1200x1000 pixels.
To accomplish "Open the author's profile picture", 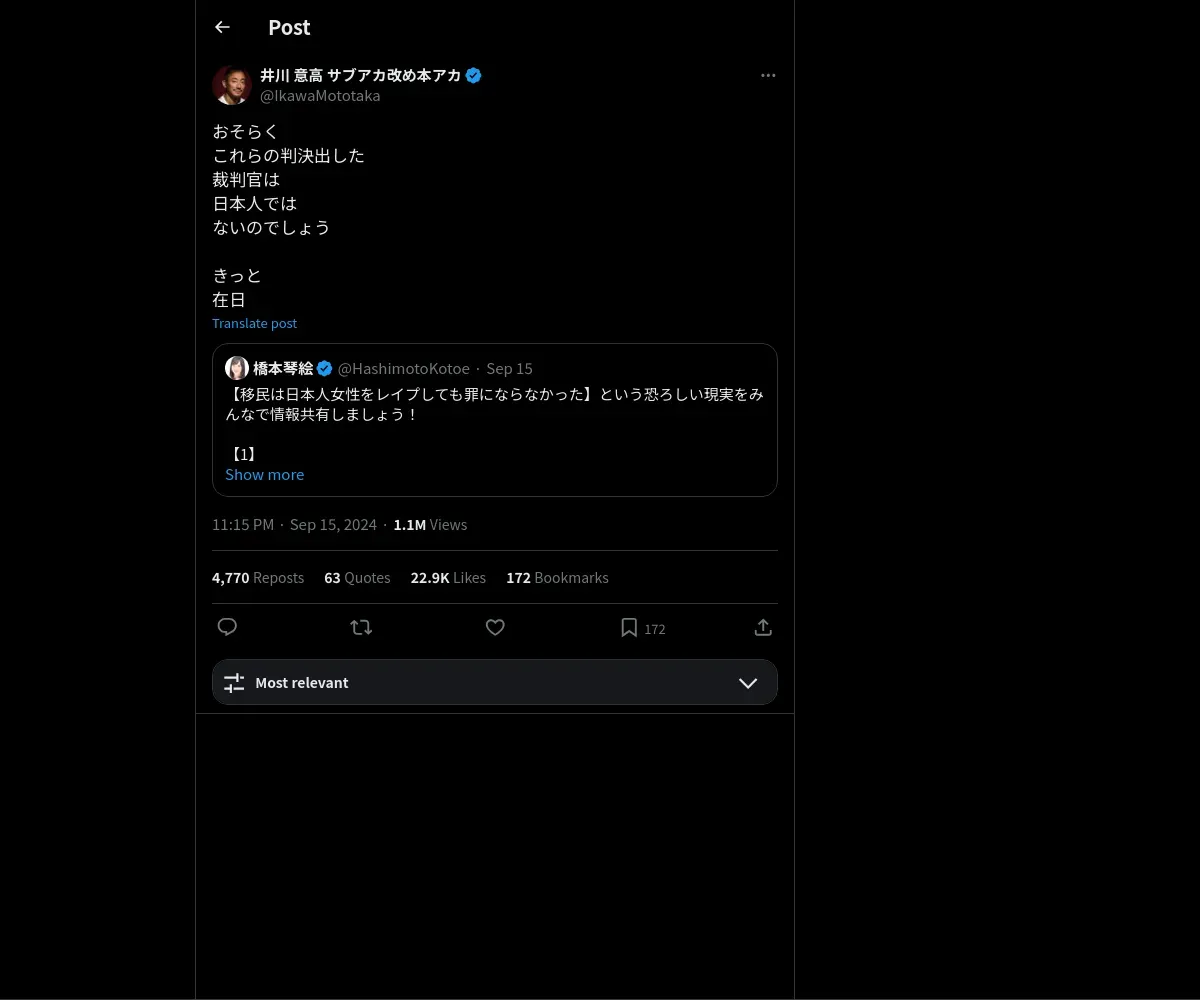I will click(x=232, y=85).
